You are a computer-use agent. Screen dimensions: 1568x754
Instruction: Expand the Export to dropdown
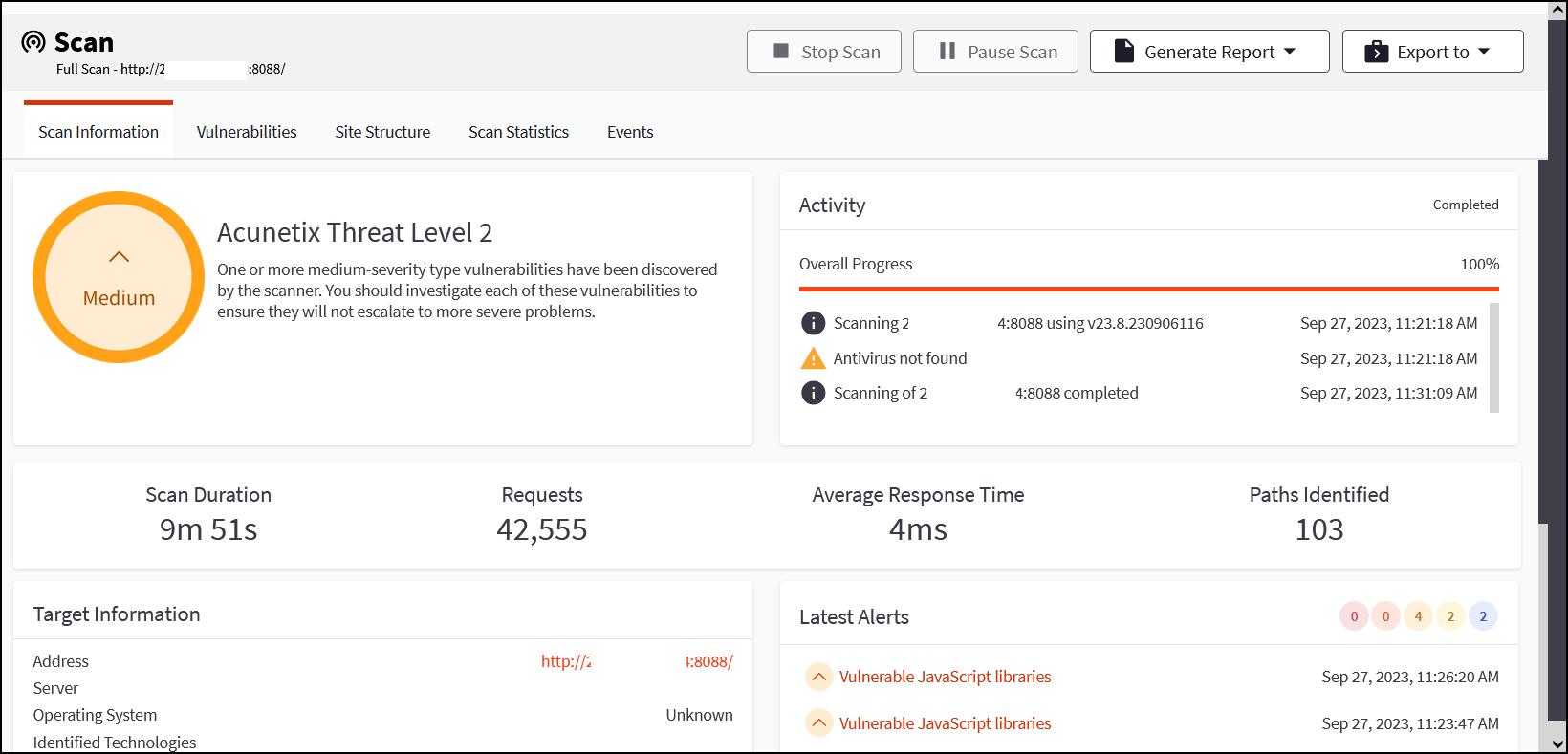point(1432,52)
